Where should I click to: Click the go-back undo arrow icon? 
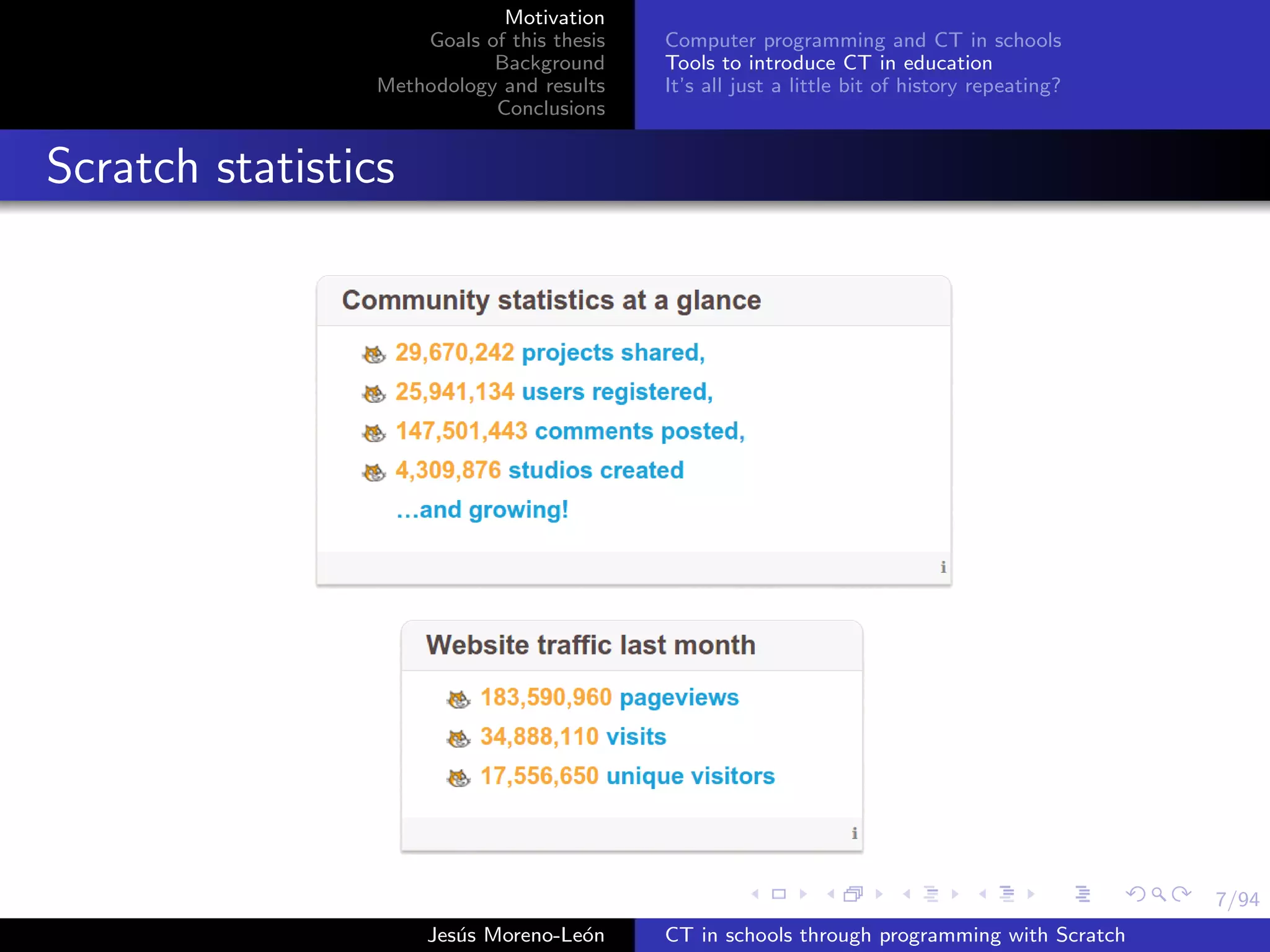(1136, 894)
